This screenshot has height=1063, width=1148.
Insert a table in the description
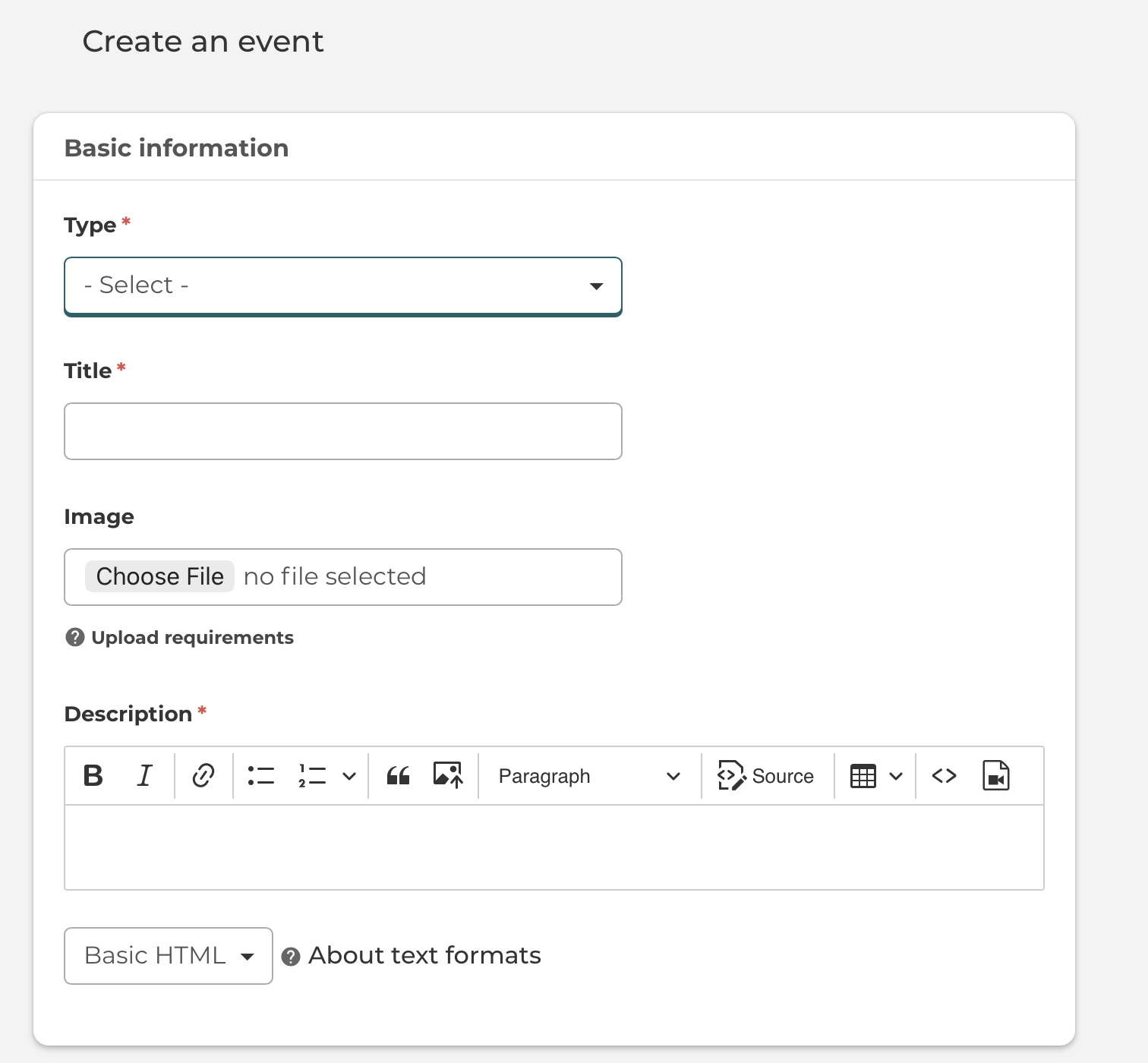pos(863,776)
